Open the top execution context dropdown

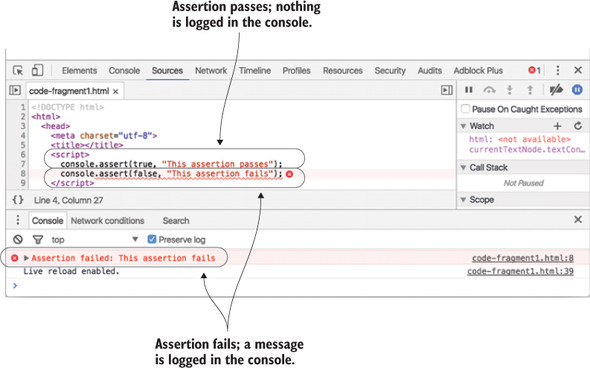coord(95,239)
